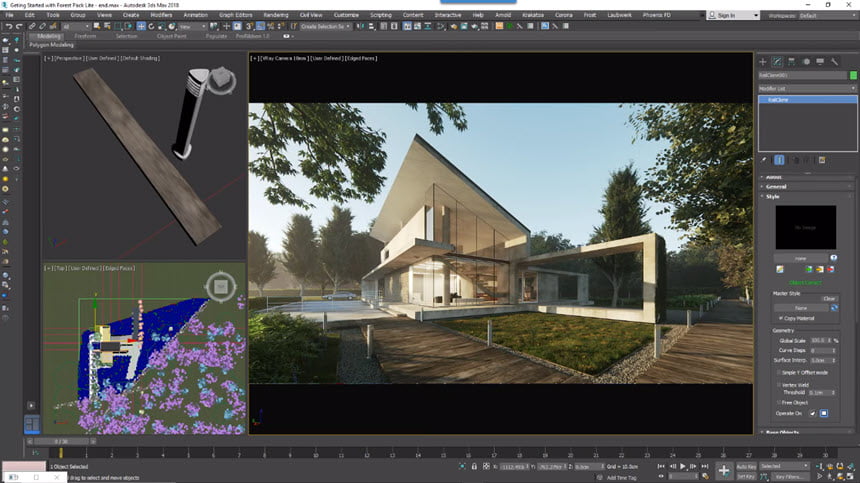
Task: Select the Rotate transform tool
Action: pyautogui.click(x=151, y=26)
